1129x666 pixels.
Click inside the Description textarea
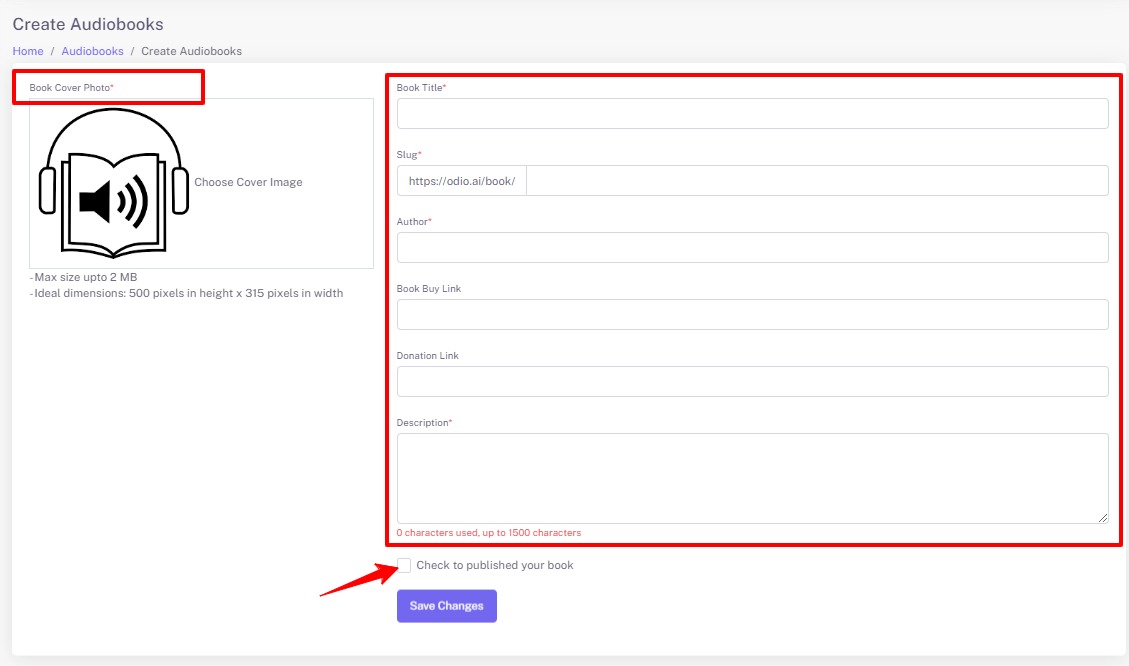click(752, 478)
